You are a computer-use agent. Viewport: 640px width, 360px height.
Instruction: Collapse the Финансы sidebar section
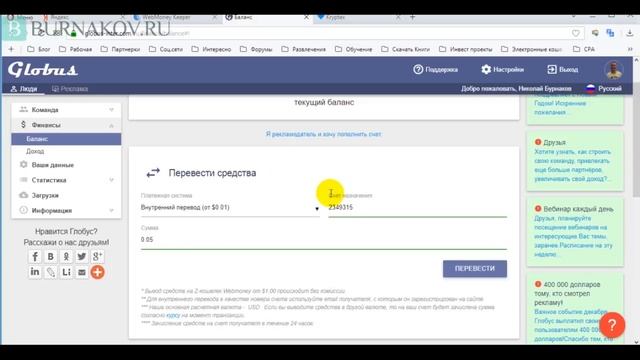[x=66, y=125]
